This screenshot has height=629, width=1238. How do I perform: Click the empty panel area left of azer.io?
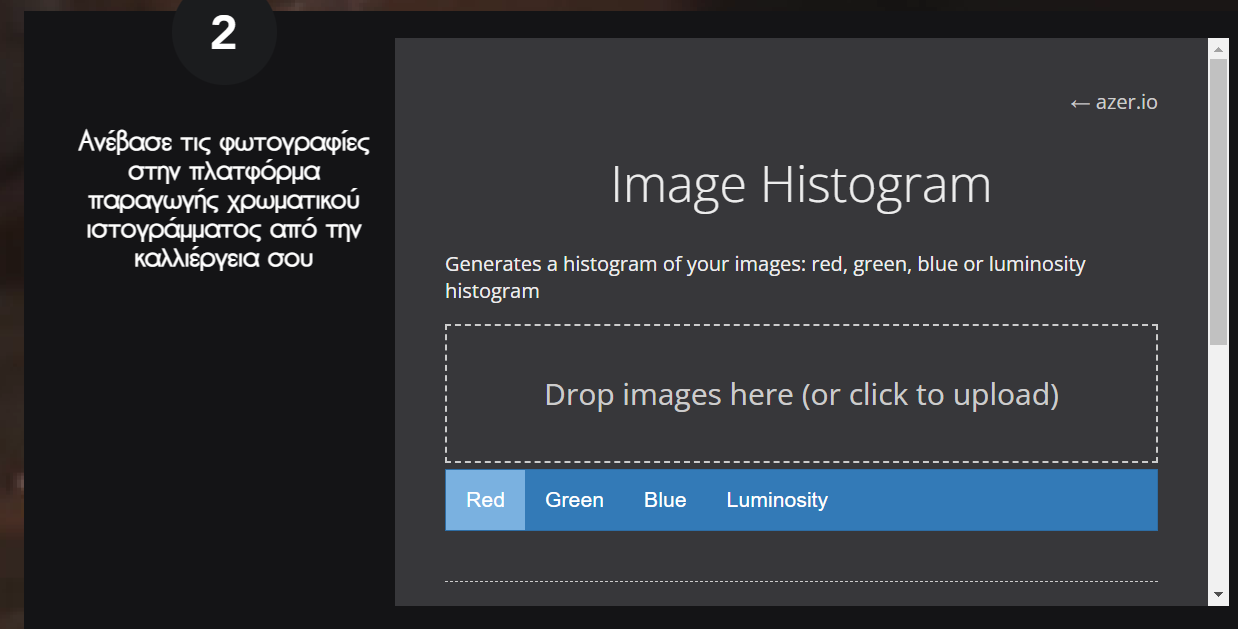[x=700, y=102]
